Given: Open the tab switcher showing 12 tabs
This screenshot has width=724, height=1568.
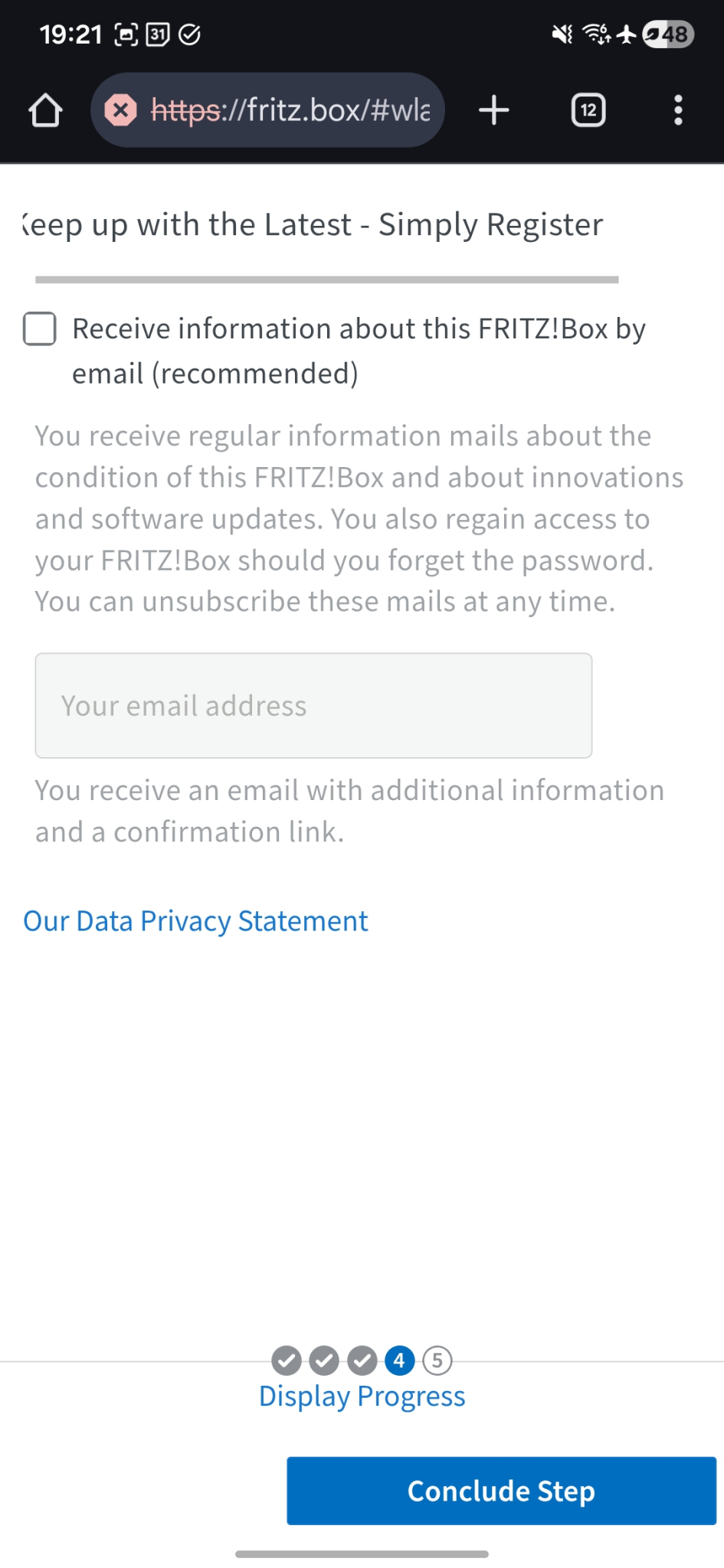Looking at the screenshot, I should pyautogui.click(x=588, y=110).
